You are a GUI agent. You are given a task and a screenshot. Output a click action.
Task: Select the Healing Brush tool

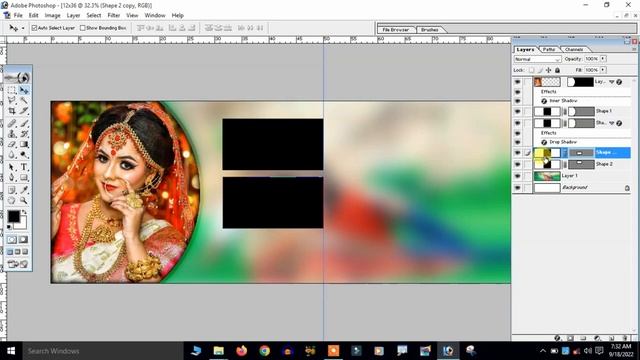(x=12, y=124)
